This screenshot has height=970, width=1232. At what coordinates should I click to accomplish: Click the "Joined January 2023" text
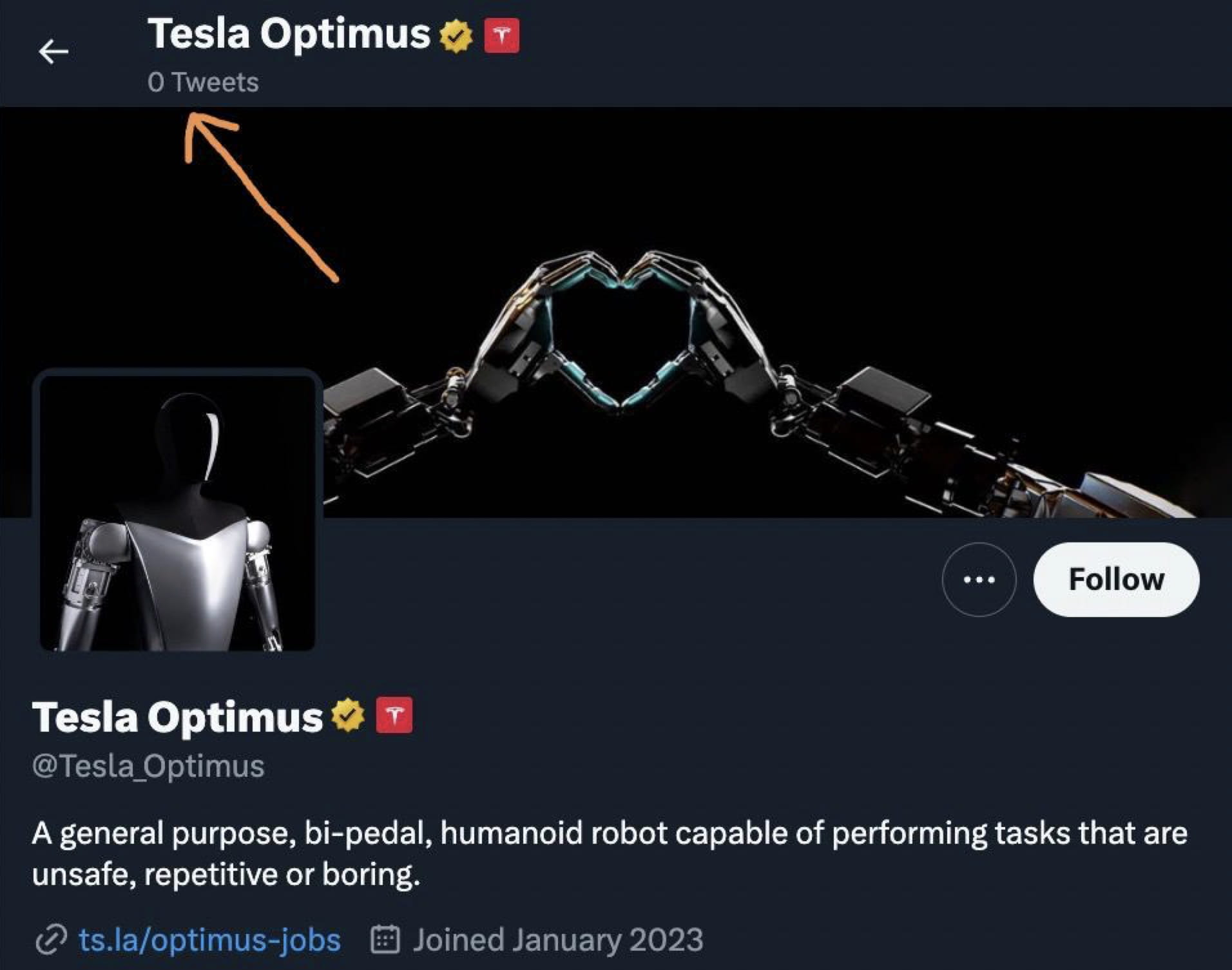[558, 940]
